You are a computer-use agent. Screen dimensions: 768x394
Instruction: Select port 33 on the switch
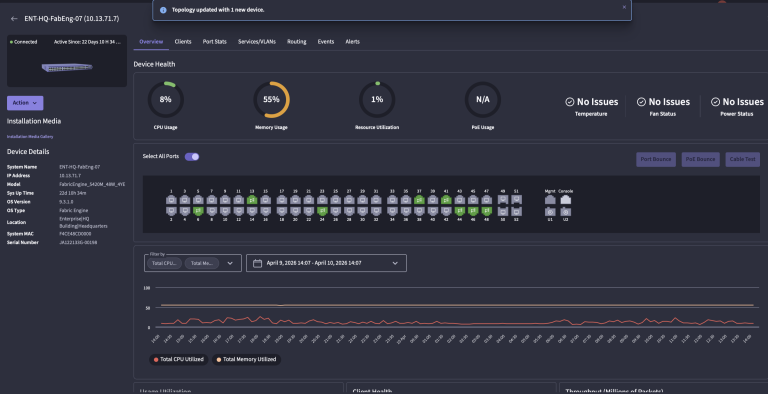coord(392,200)
